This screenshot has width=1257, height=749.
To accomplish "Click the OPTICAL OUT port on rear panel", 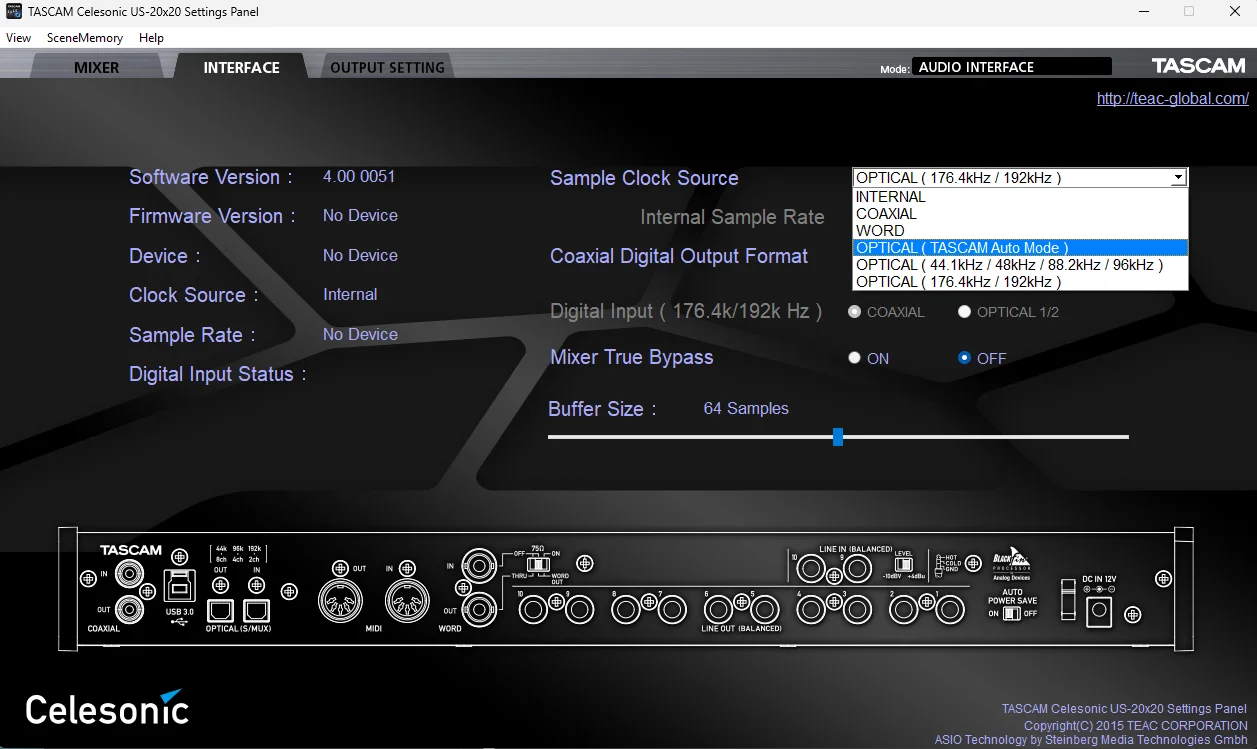I will (220, 609).
